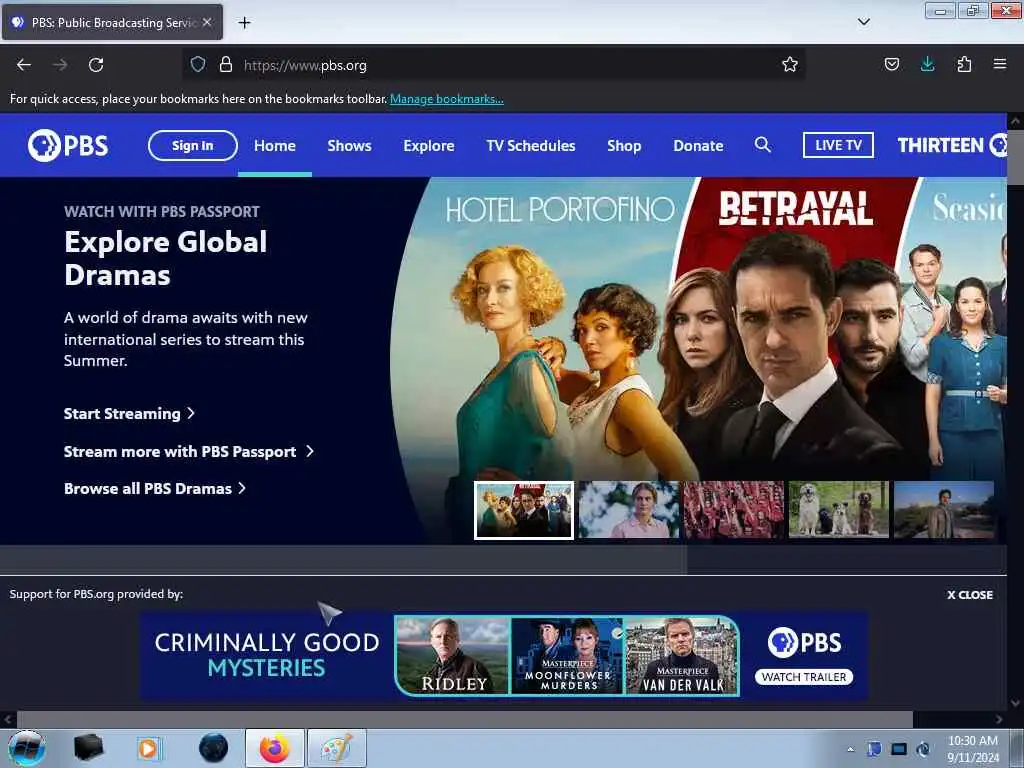The height and width of the screenshot is (768, 1024).
Task: Go forward with the browser forward arrow
Action: [x=60, y=65]
